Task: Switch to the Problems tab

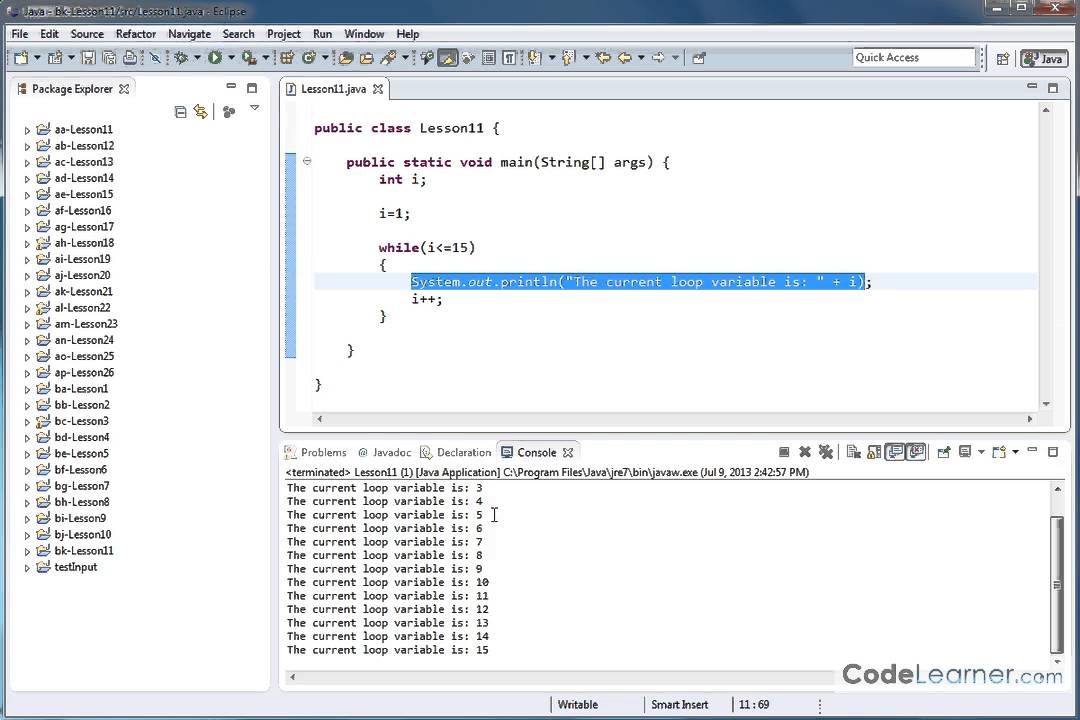Action: click(316, 453)
